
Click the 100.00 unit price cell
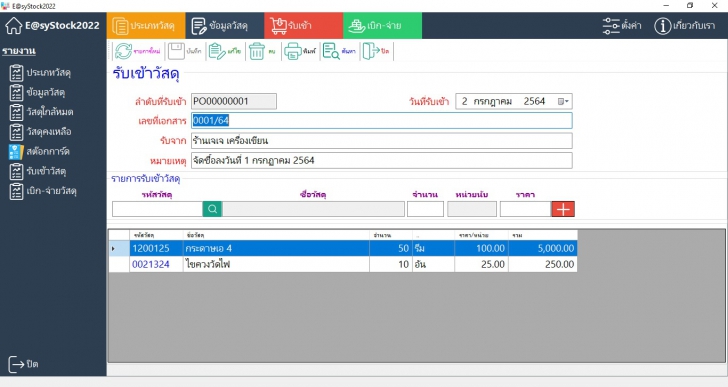481,248
